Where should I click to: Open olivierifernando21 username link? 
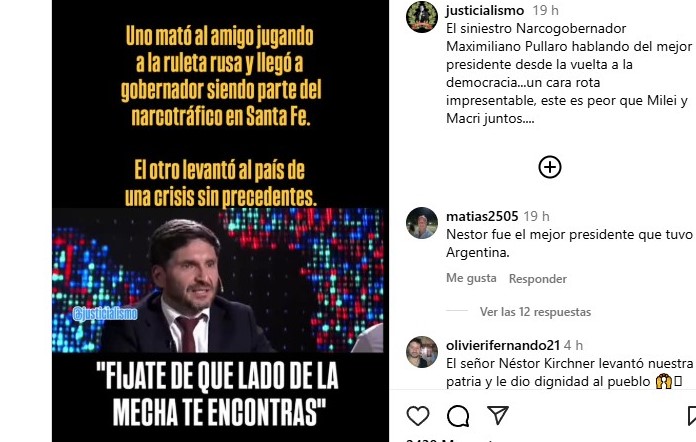click(x=503, y=345)
